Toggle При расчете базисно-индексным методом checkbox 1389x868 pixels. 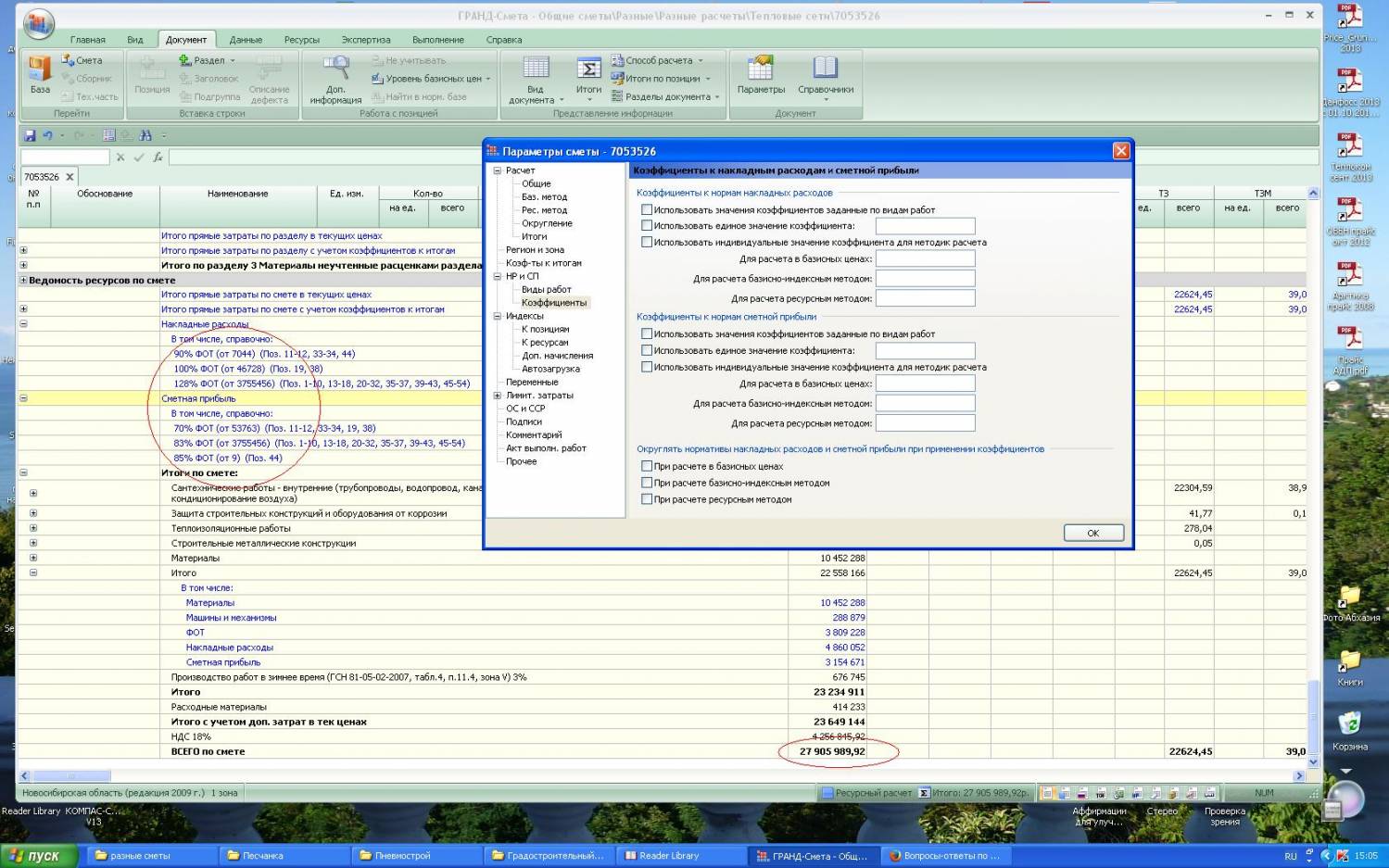pos(647,483)
